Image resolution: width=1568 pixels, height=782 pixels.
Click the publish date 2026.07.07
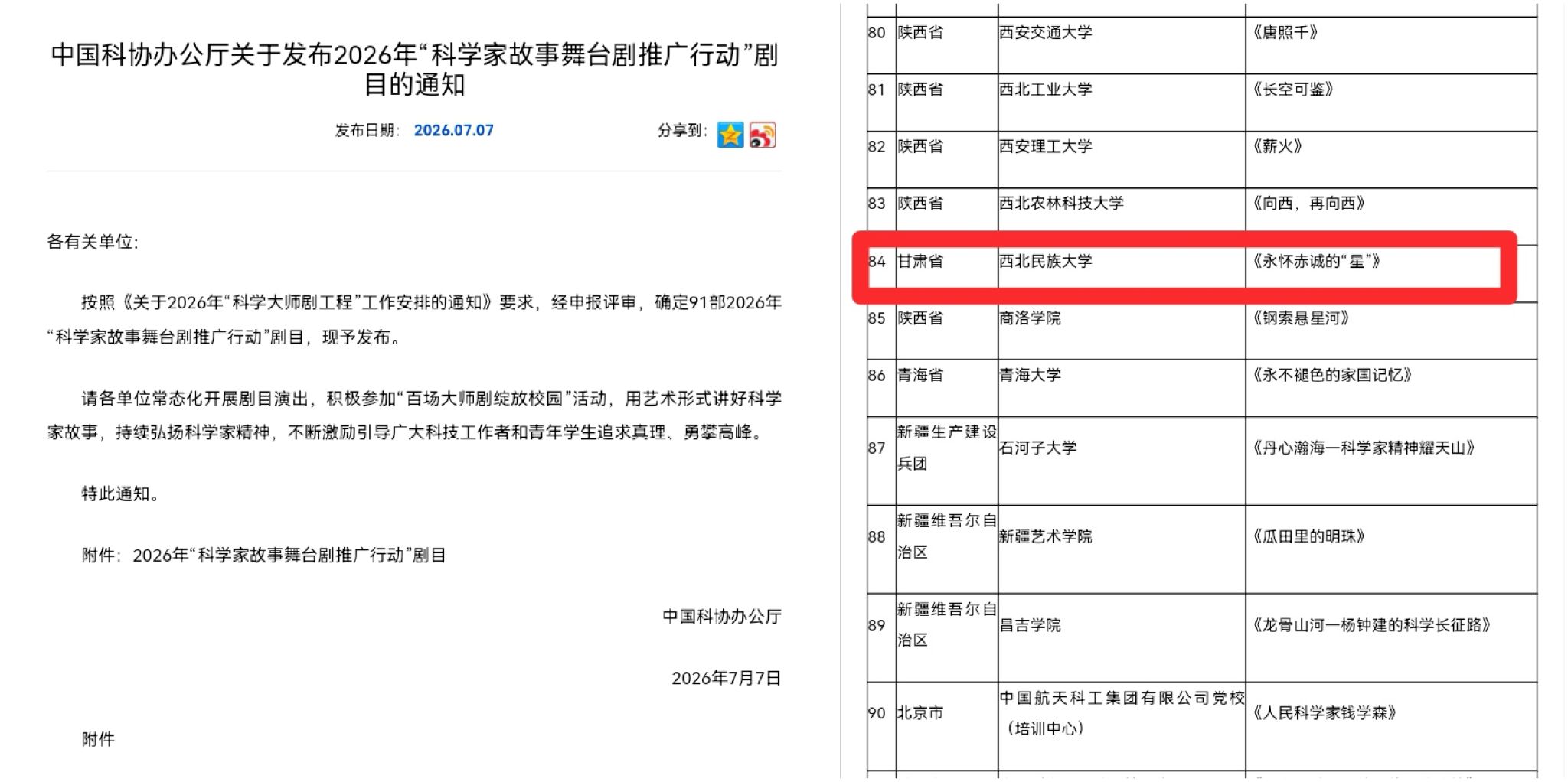(454, 131)
